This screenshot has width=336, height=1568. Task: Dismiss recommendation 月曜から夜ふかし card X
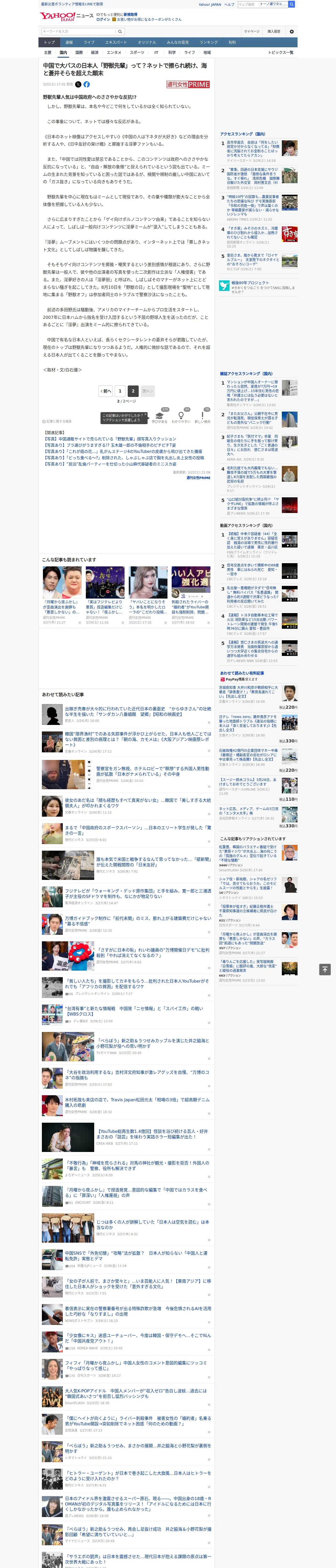79,623
